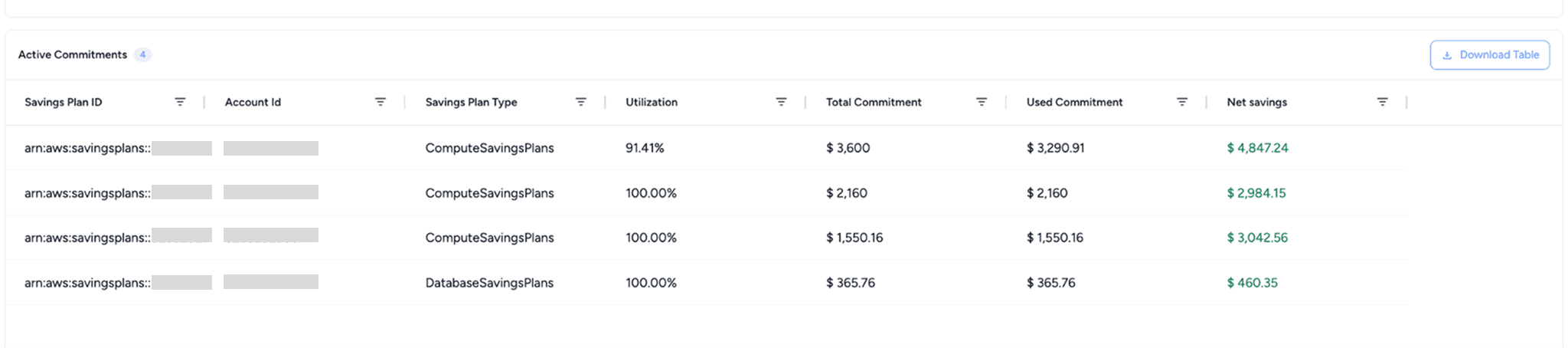Click the $ 460.35 net savings value
The image size is (1568, 348).
pos(1252,283)
